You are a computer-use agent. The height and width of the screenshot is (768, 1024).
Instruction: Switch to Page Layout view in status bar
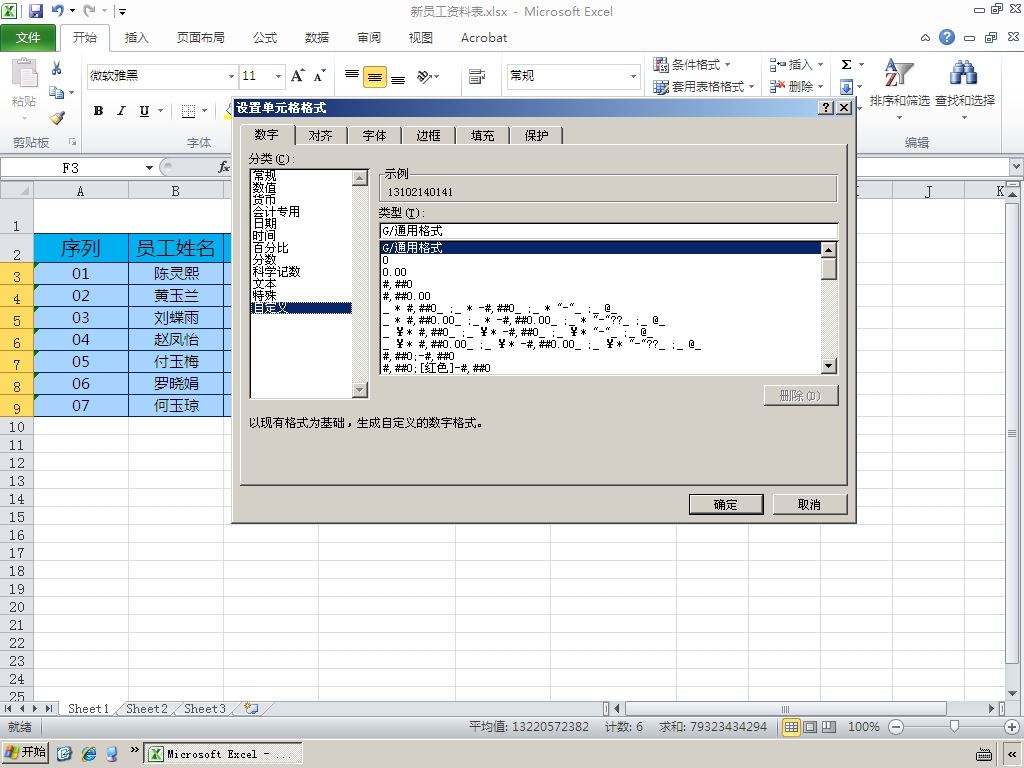[810, 727]
